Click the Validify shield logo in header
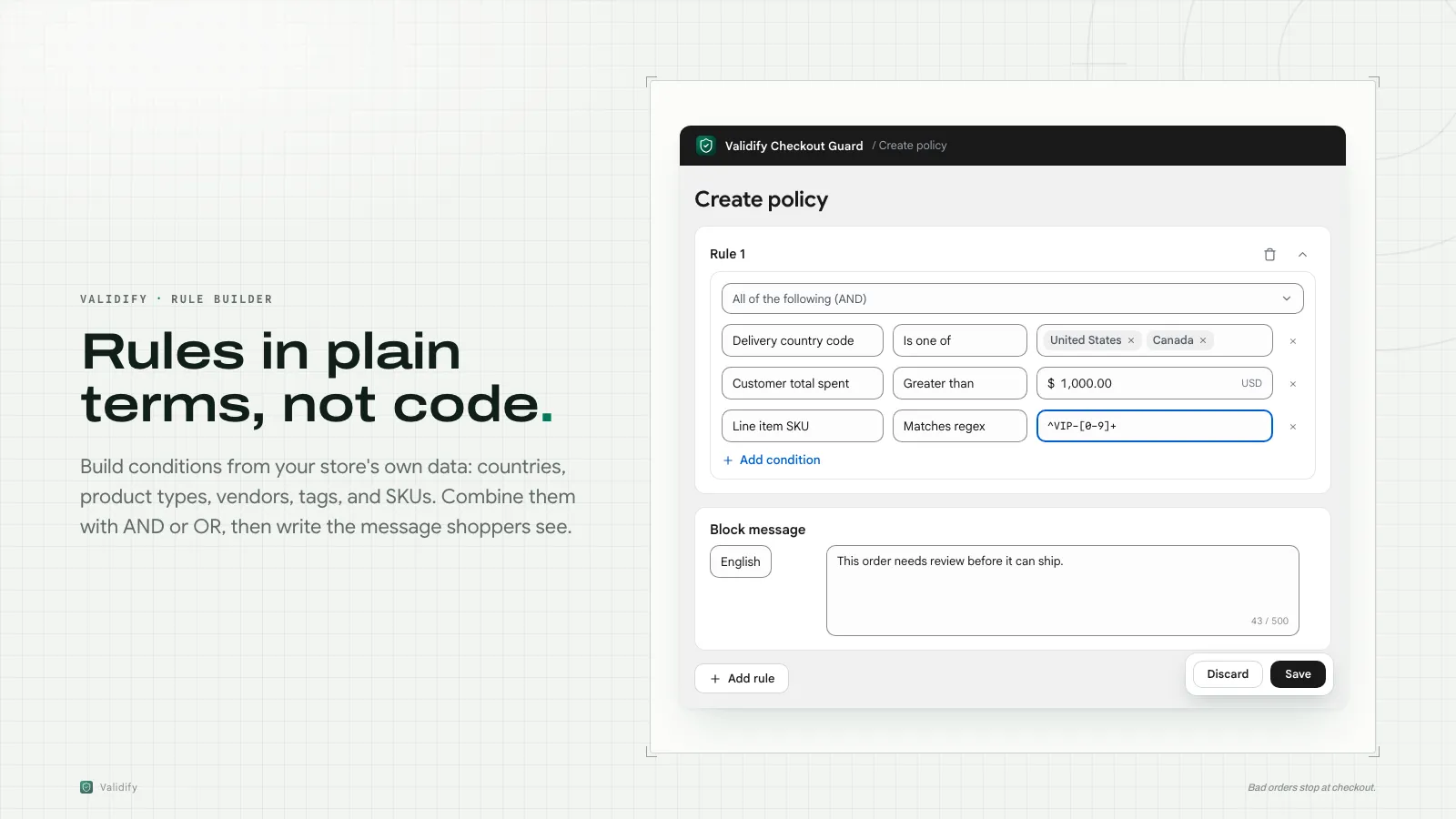 (x=706, y=146)
